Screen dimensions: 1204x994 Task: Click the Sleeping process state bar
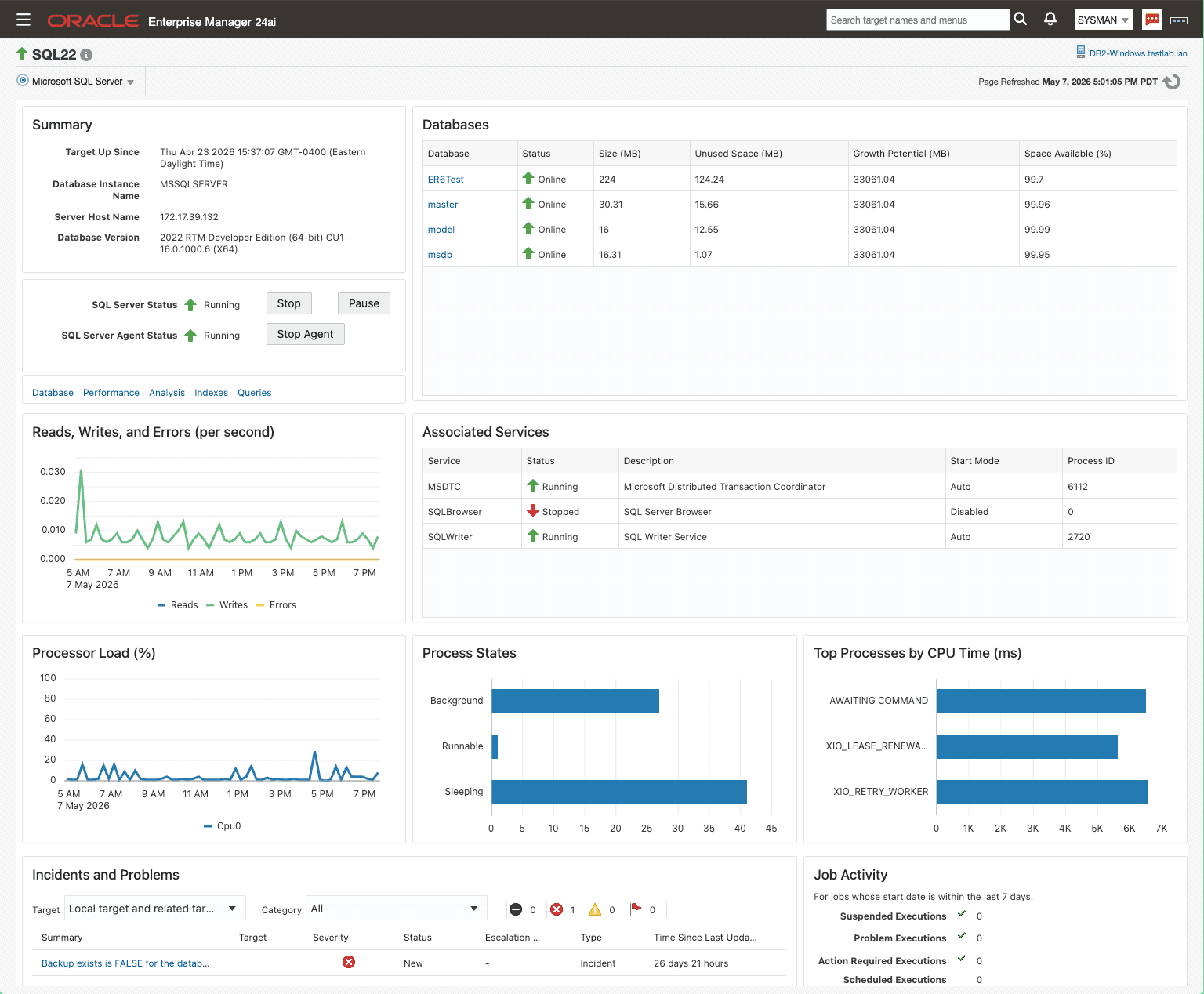click(619, 792)
